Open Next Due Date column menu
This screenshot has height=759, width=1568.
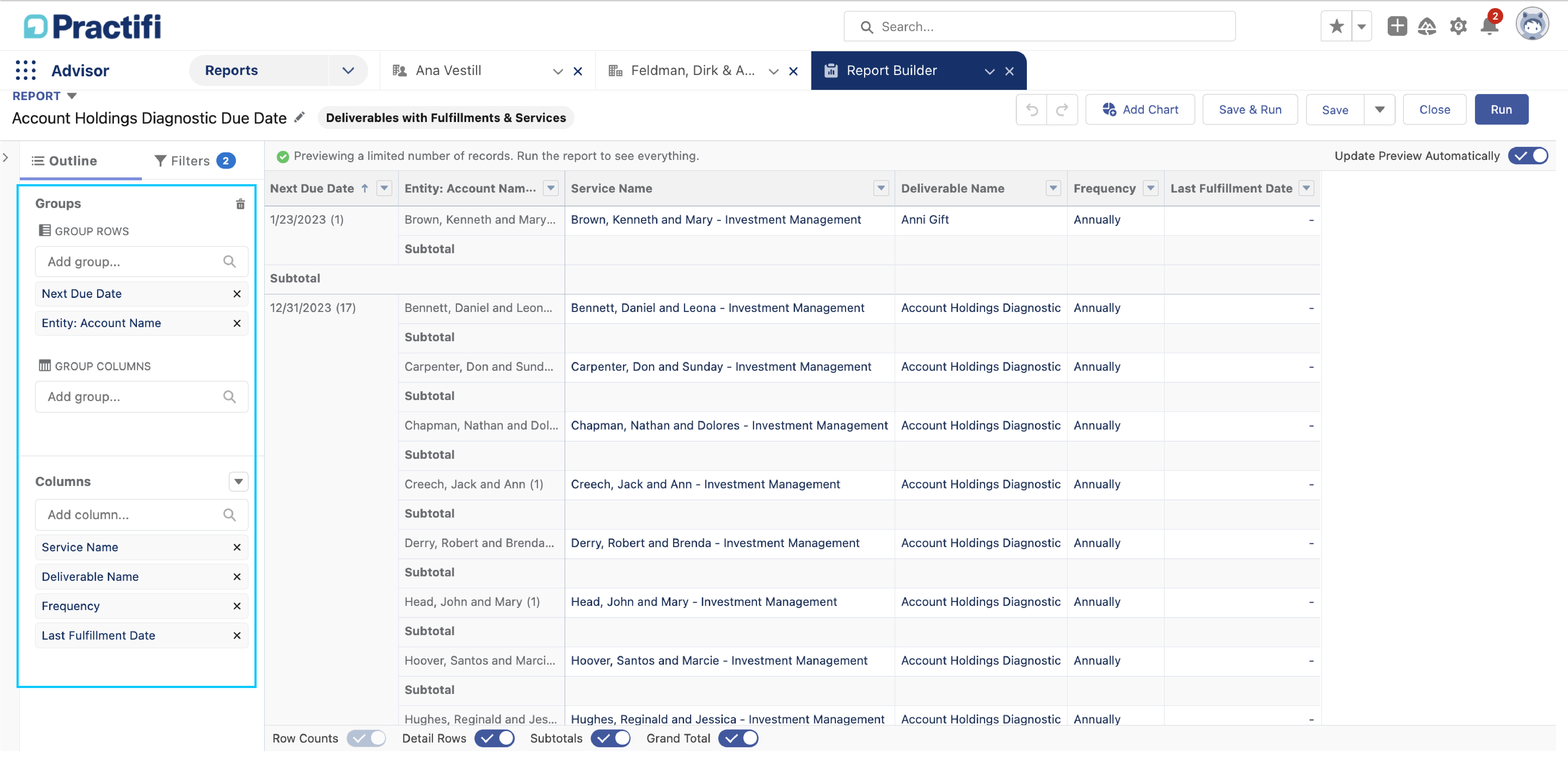coord(384,189)
